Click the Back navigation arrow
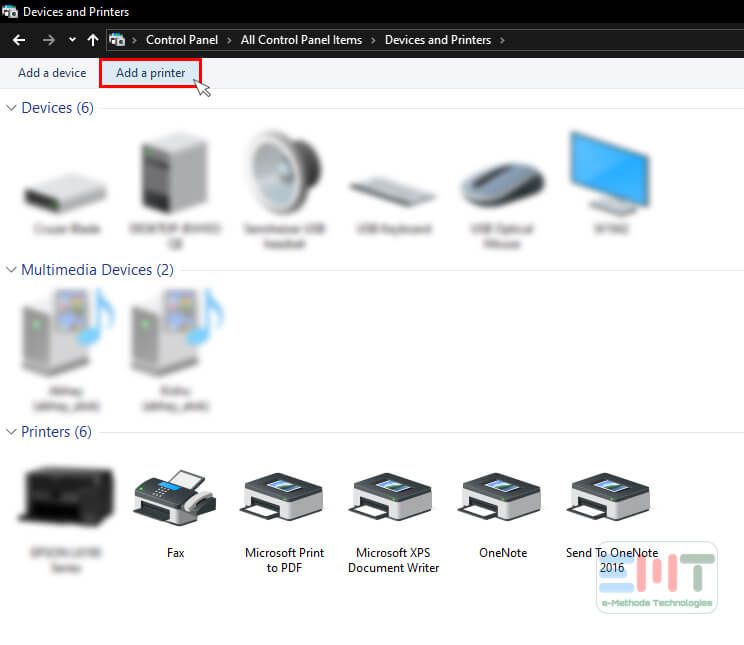 click(19, 40)
